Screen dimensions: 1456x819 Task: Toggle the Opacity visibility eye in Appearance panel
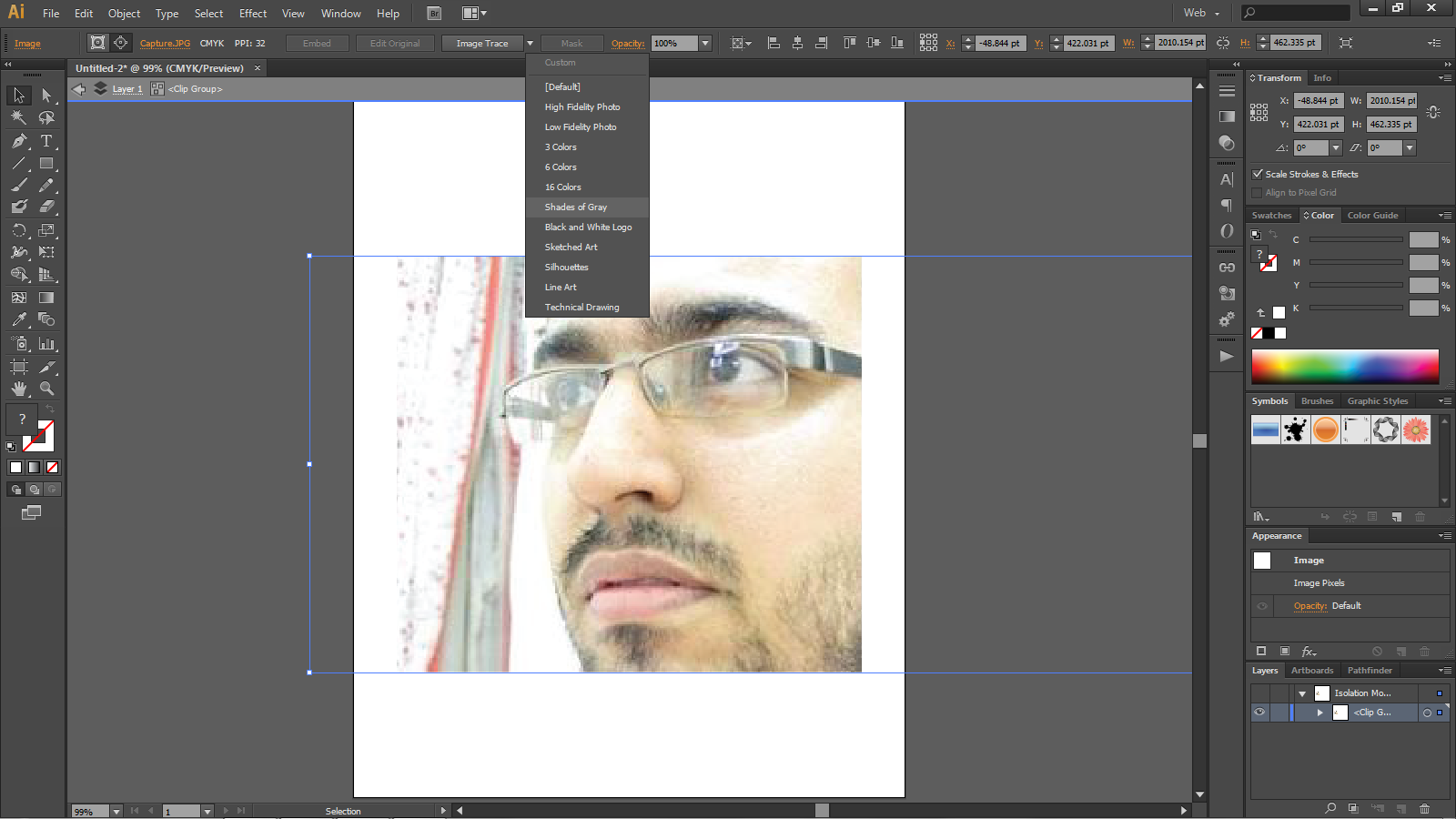click(1262, 606)
